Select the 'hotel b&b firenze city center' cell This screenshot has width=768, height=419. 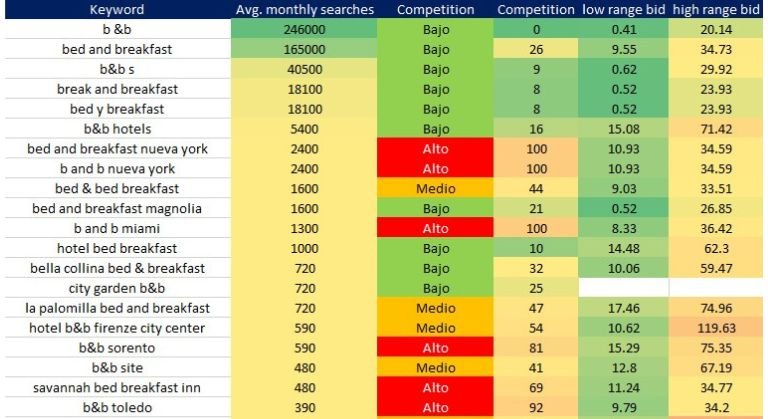click(116, 327)
